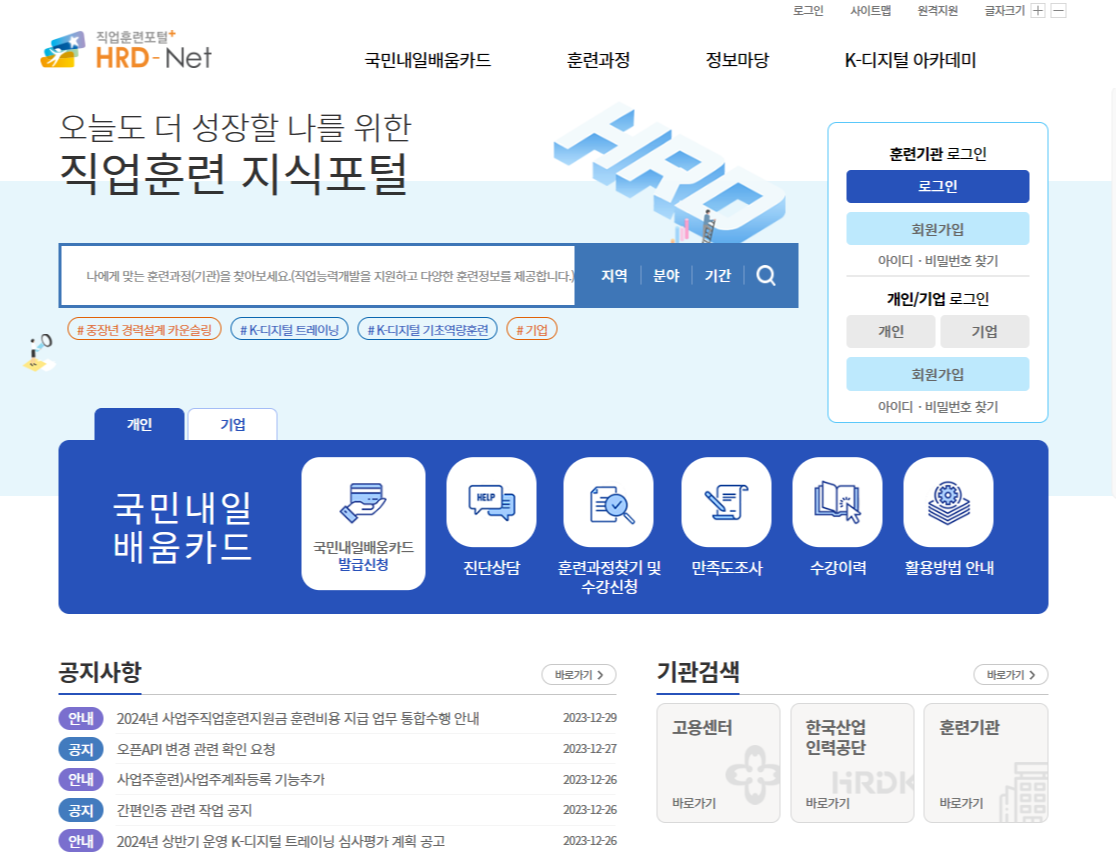Select hashtag K-디지털 트레이닝
1116x865 pixels.
pos(289,330)
